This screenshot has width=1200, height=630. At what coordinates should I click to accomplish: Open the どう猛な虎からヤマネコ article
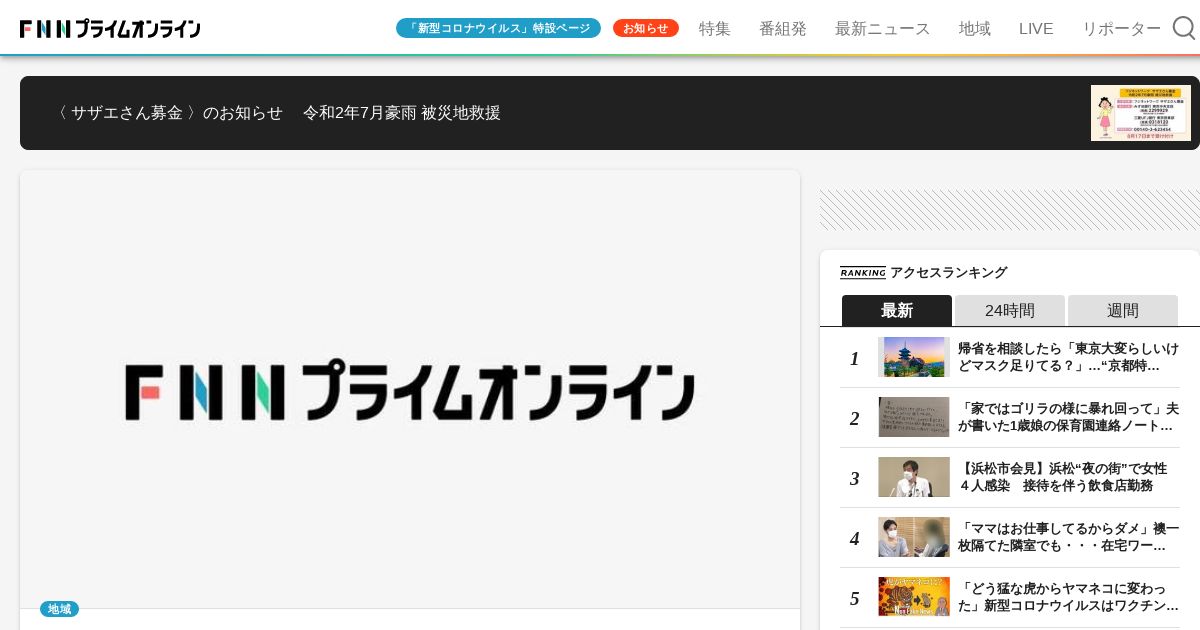coord(1068,597)
